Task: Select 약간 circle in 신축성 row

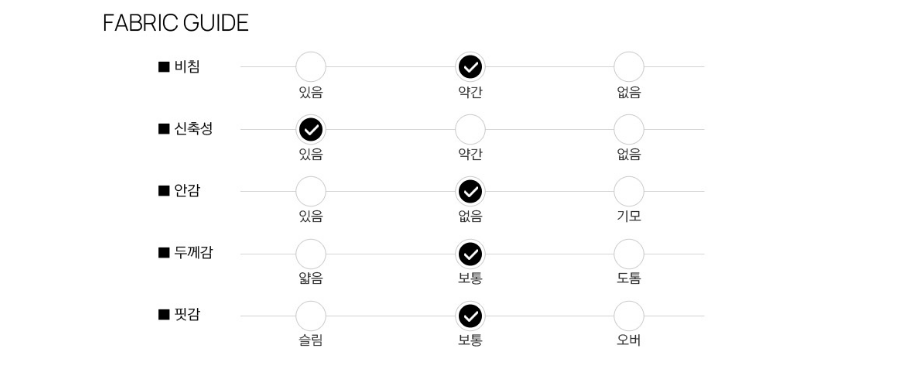Action: 470,129
